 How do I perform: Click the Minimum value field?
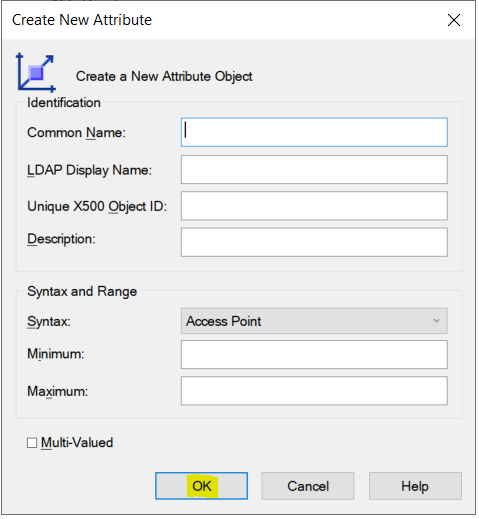[314, 355]
